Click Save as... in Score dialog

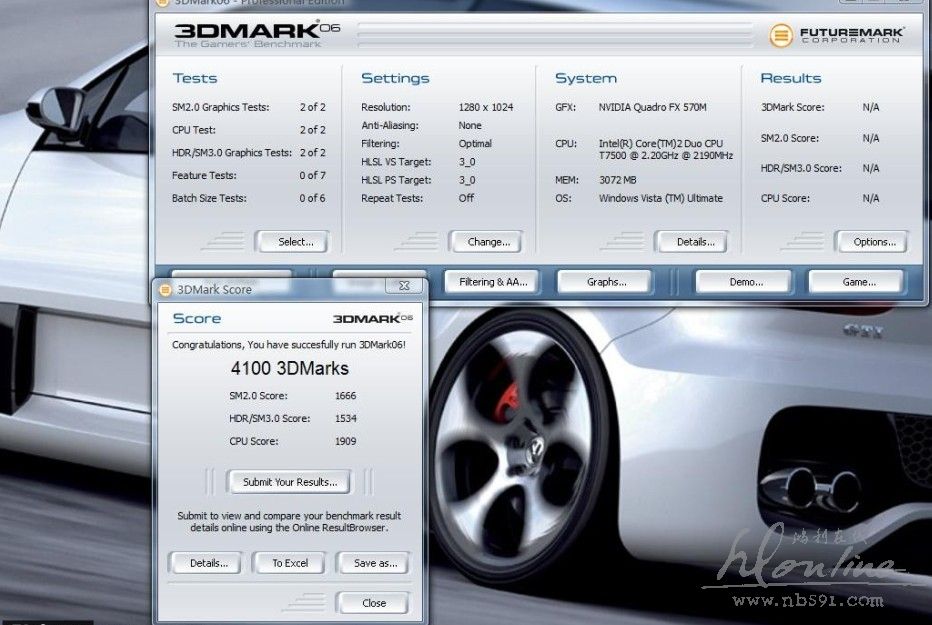click(375, 563)
